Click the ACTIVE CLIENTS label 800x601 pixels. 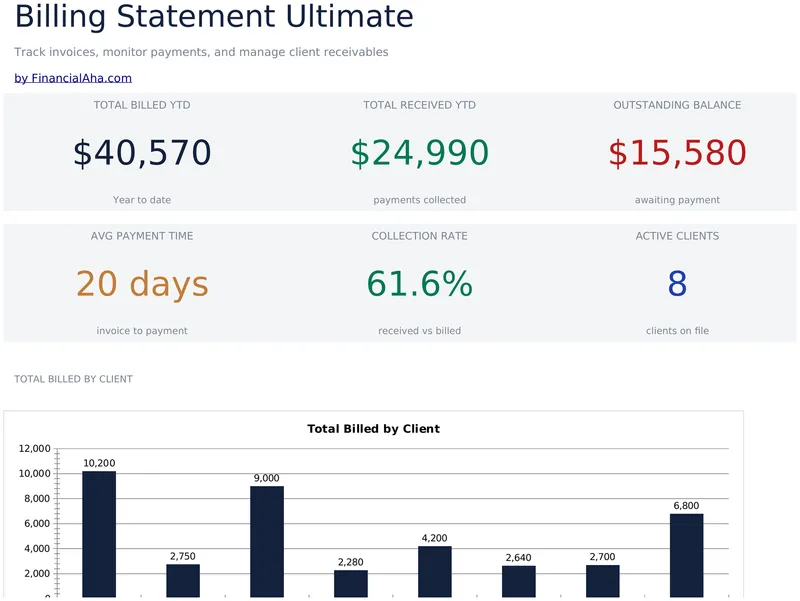coord(677,236)
